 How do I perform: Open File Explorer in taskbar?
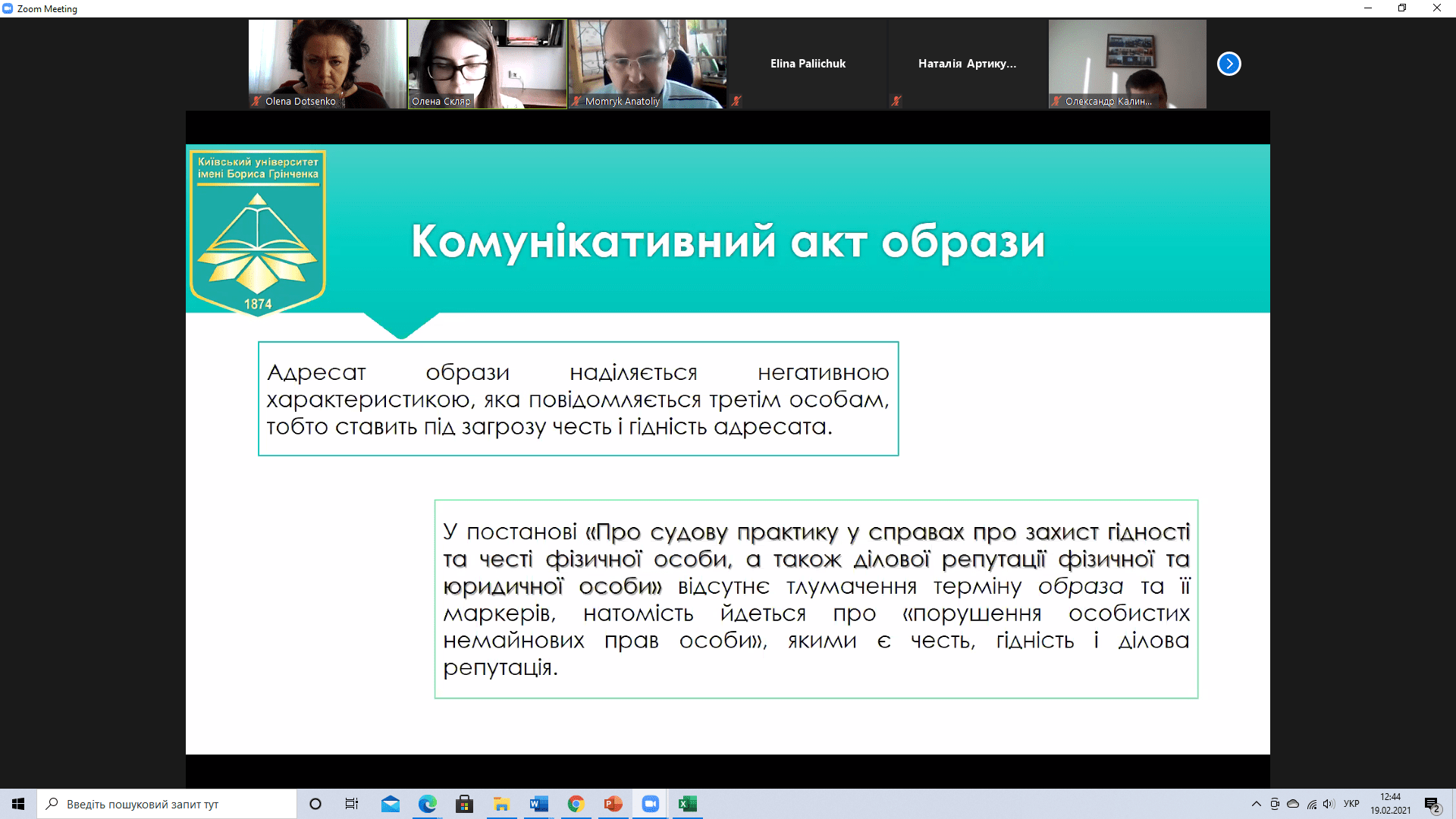[x=501, y=804]
